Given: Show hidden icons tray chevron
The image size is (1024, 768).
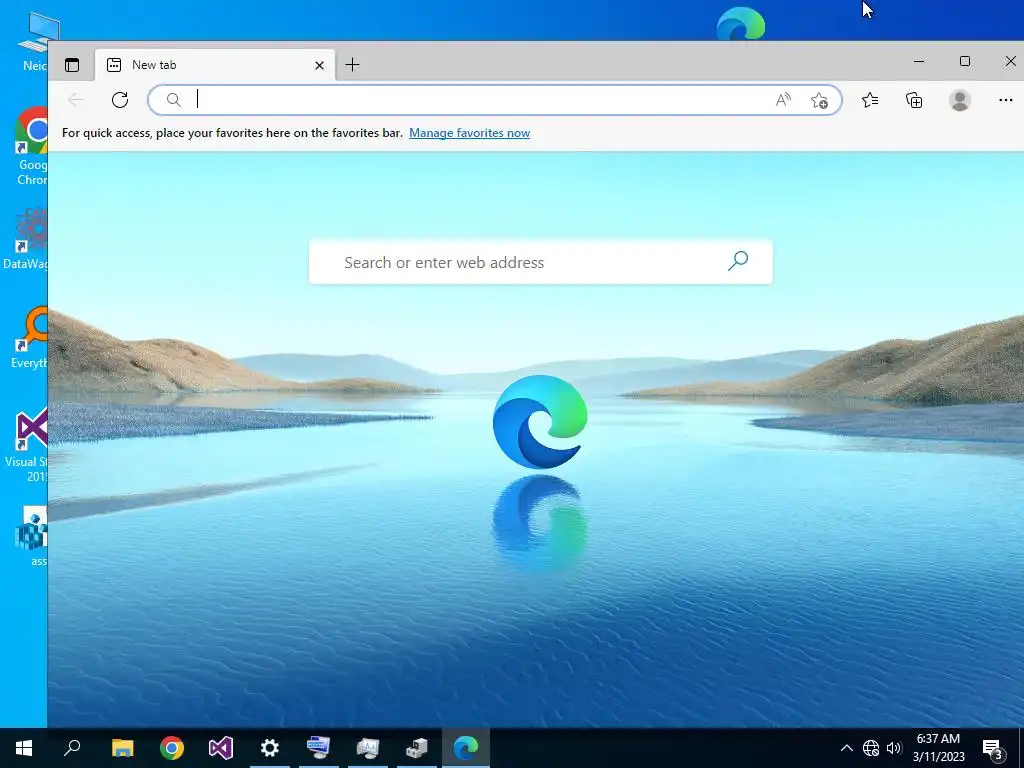Looking at the screenshot, I should pyautogui.click(x=846, y=748).
